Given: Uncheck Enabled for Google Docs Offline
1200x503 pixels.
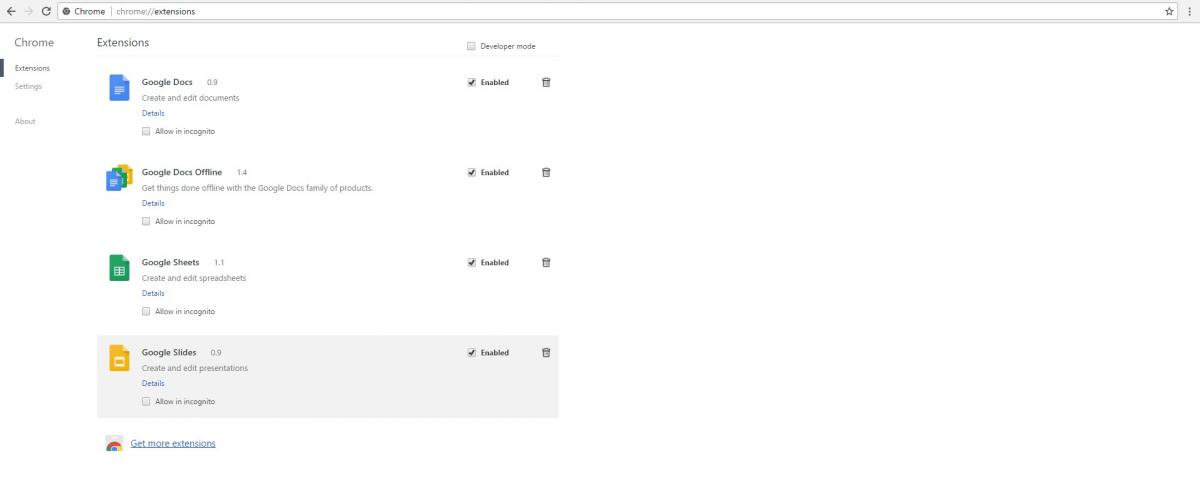Looking at the screenshot, I should (471, 172).
